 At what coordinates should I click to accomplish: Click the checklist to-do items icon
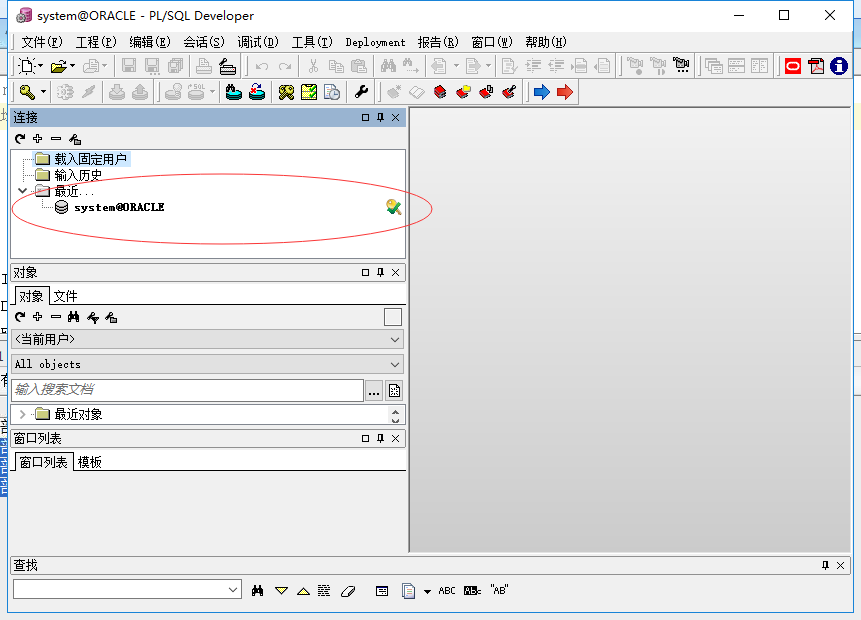tap(309, 92)
